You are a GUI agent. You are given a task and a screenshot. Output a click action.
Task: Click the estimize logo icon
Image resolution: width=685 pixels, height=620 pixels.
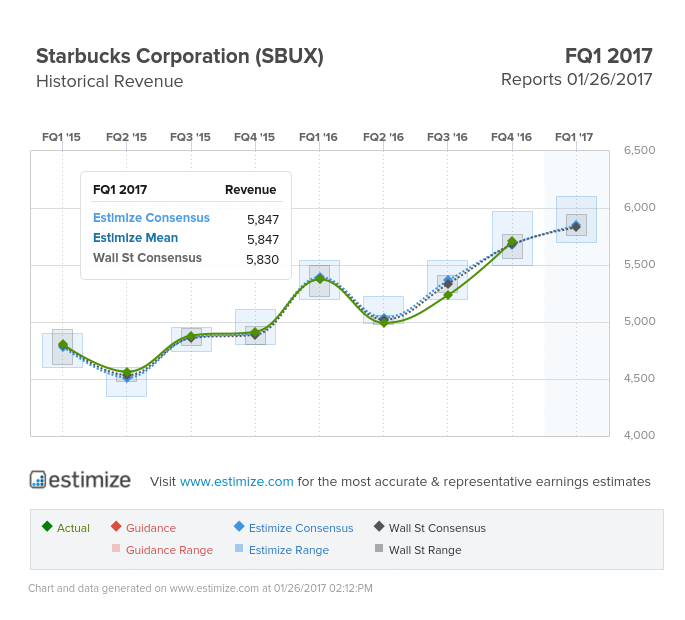point(38,480)
